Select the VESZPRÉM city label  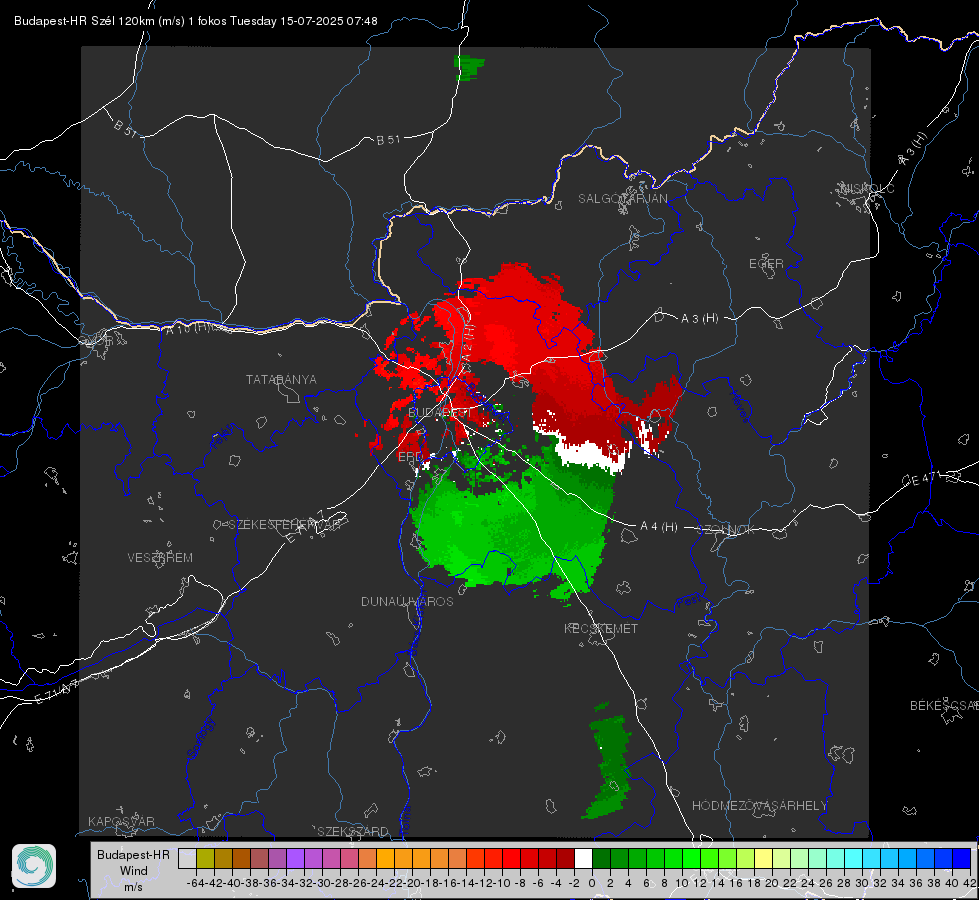[160, 557]
